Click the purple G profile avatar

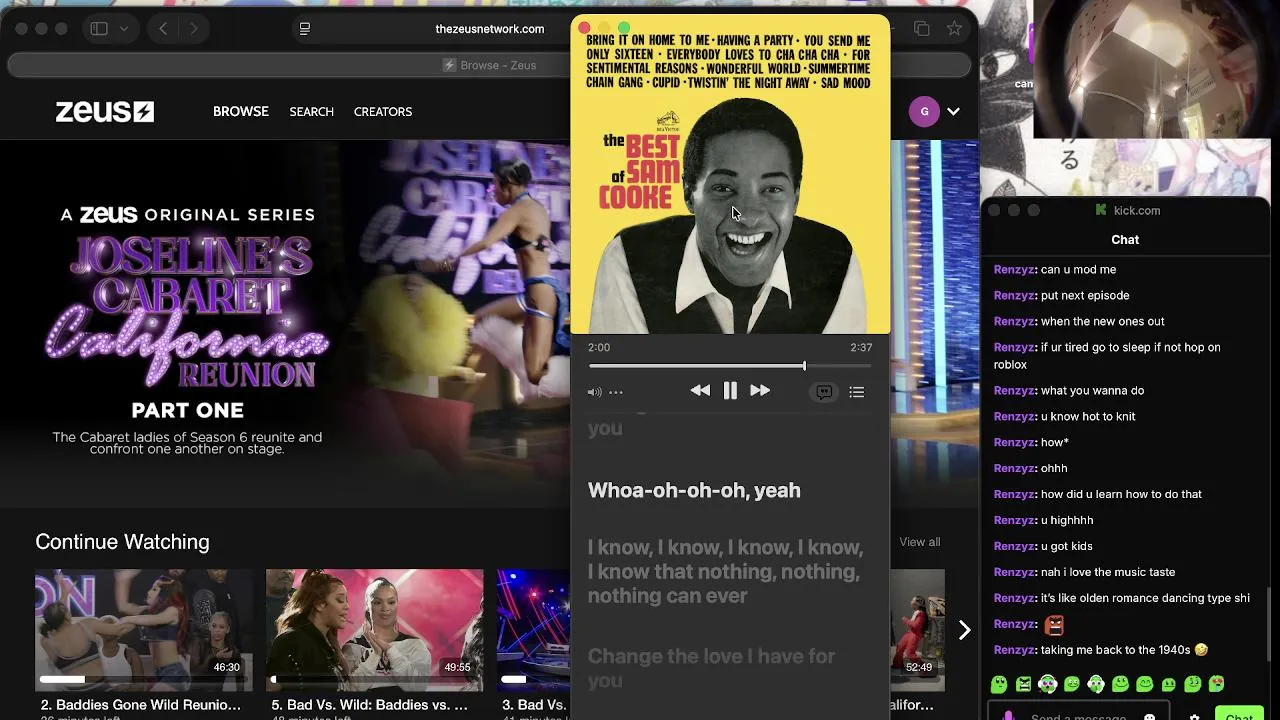tap(924, 111)
